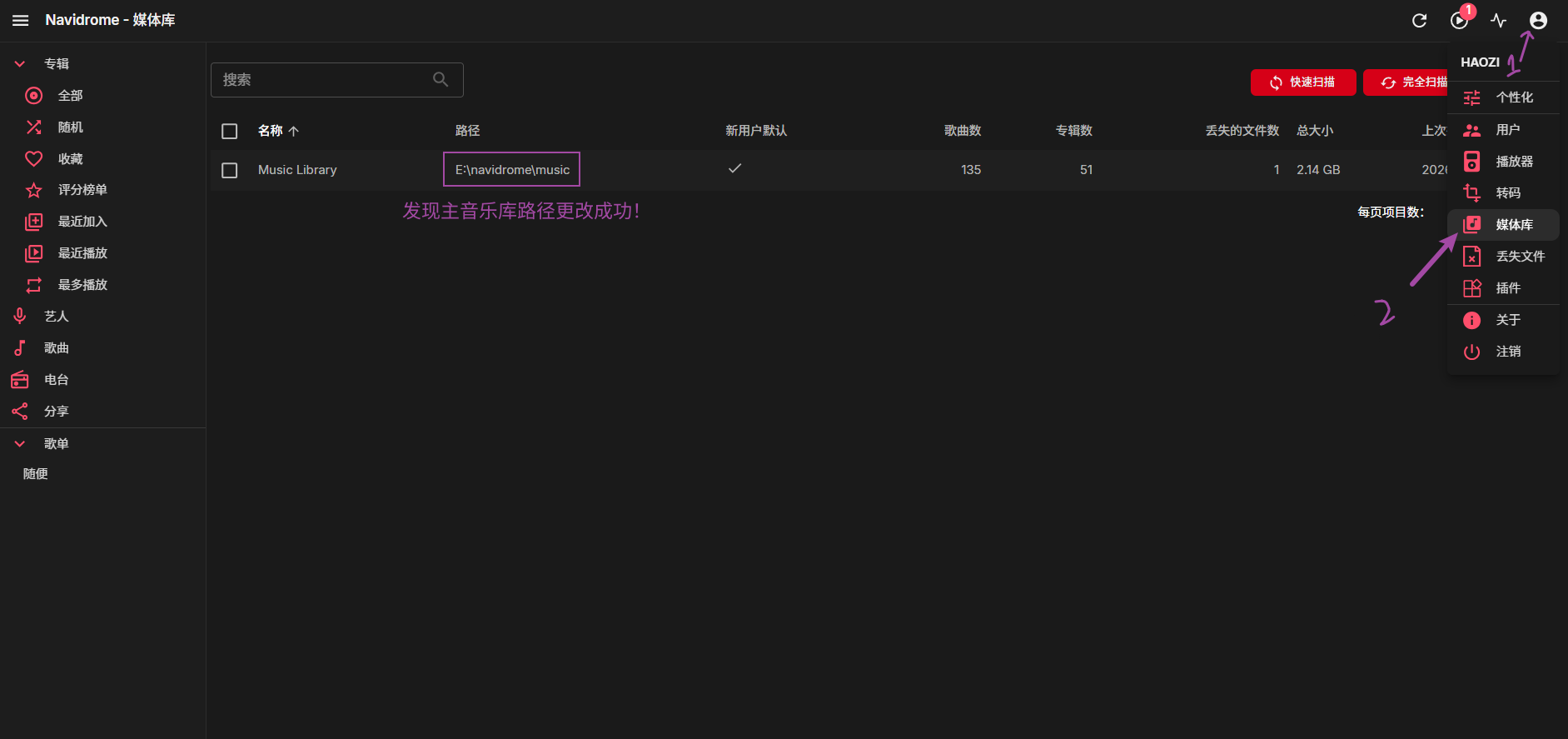Viewport: 1568px width, 739px height.
Task: Open 个性化 in user menu
Action: point(1503,97)
